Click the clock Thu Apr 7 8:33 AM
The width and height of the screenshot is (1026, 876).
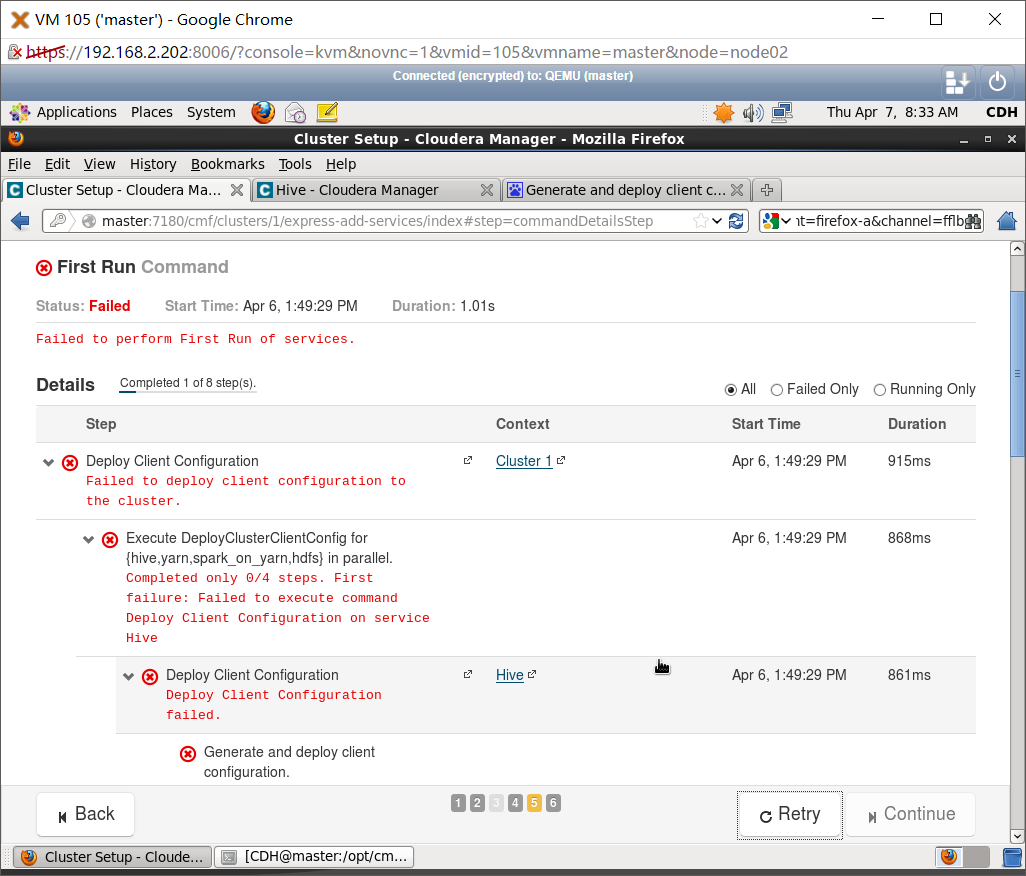click(x=892, y=113)
